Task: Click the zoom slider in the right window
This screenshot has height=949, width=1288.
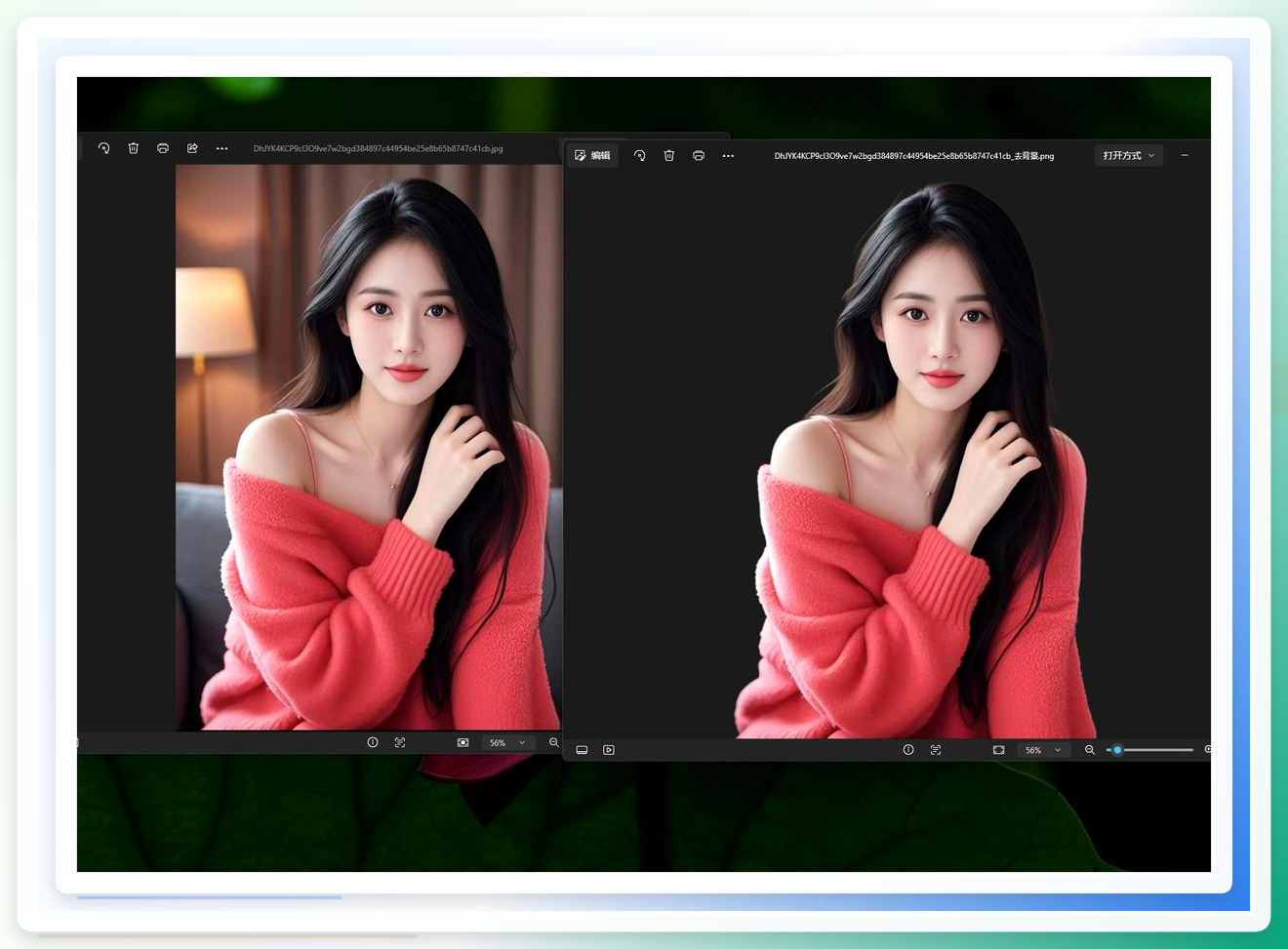Action: [1150, 750]
